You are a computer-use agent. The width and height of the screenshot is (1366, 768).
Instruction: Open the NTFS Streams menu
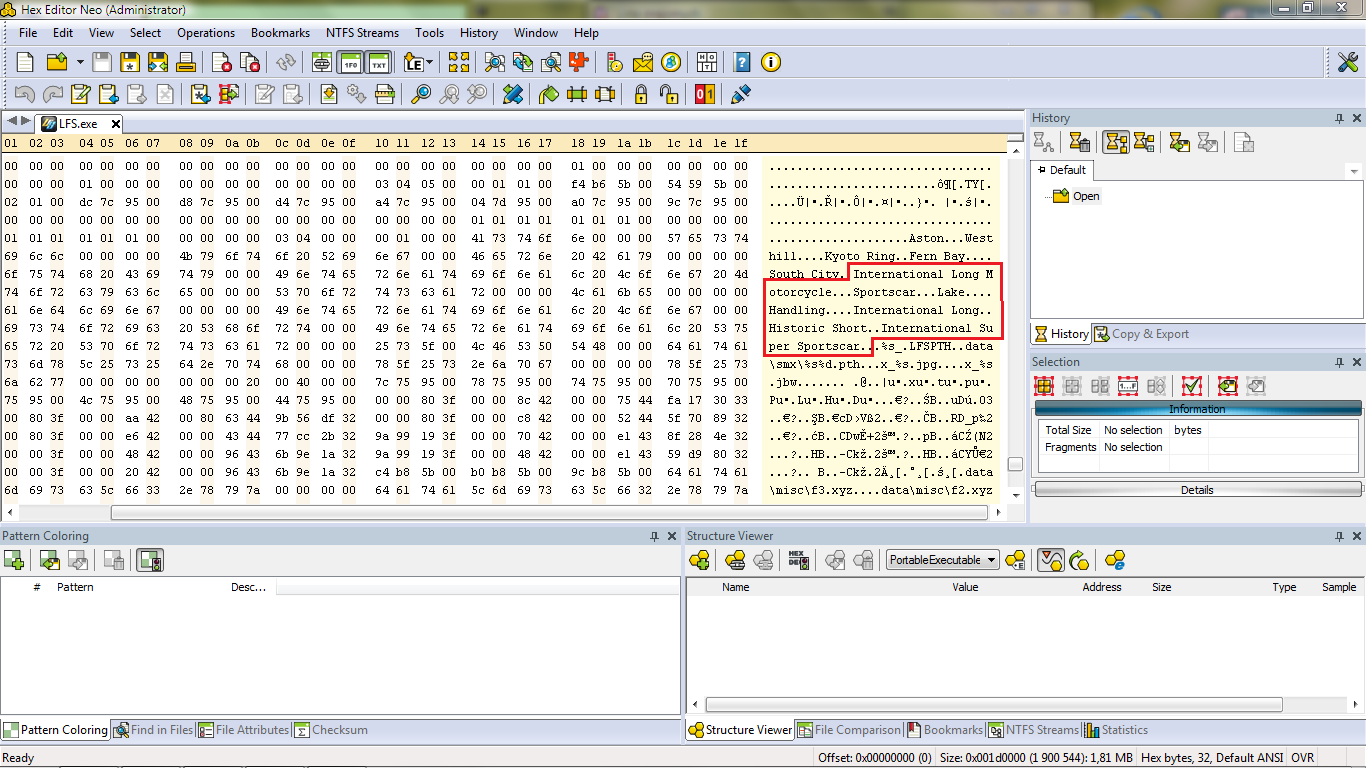point(362,33)
